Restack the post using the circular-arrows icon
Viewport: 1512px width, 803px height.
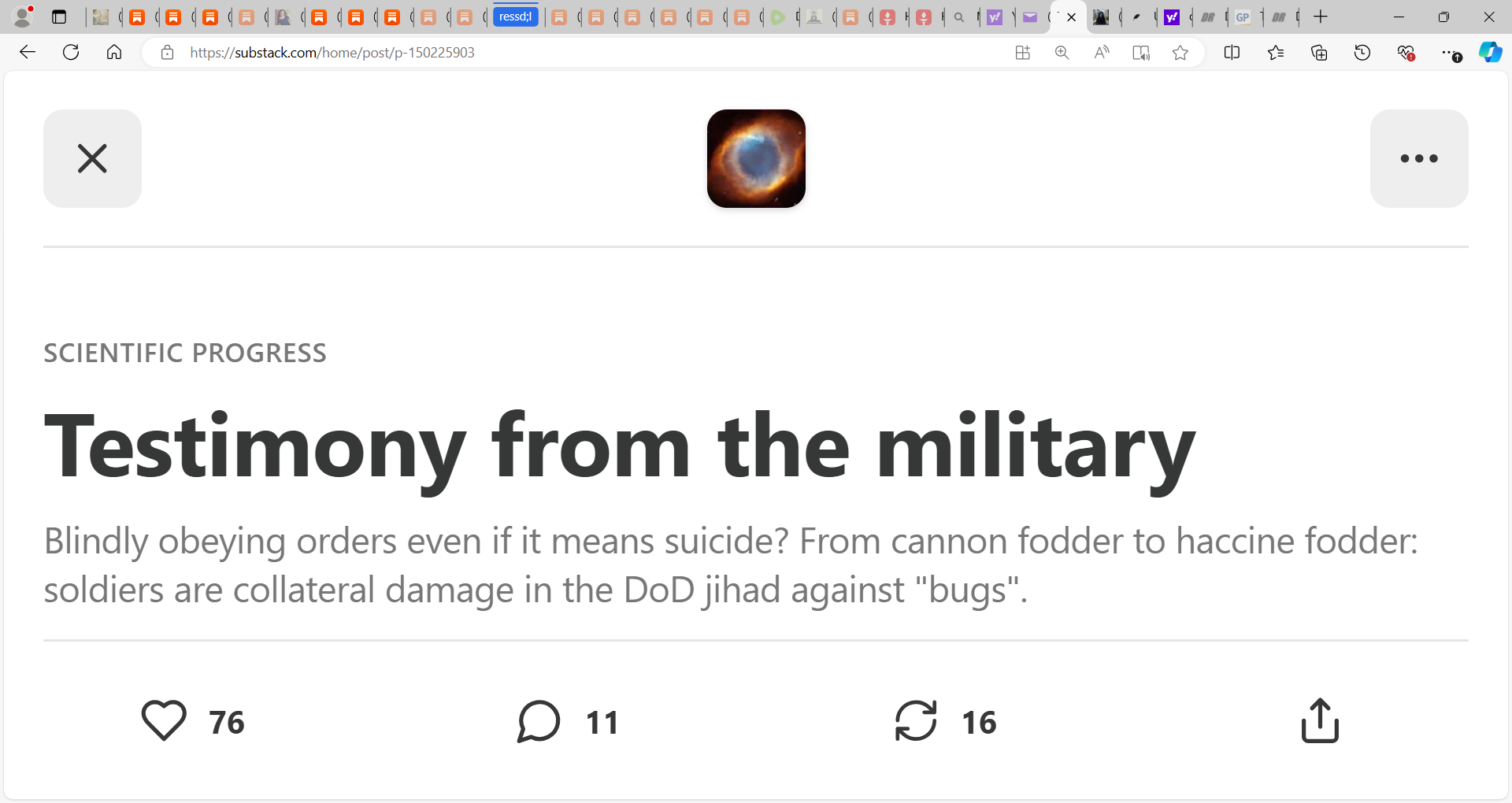(x=916, y=720)
